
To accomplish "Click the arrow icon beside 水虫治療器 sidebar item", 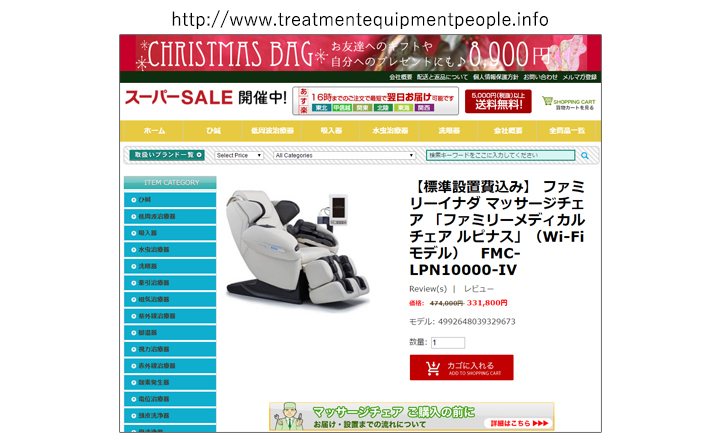I will (x=134, y=250).
